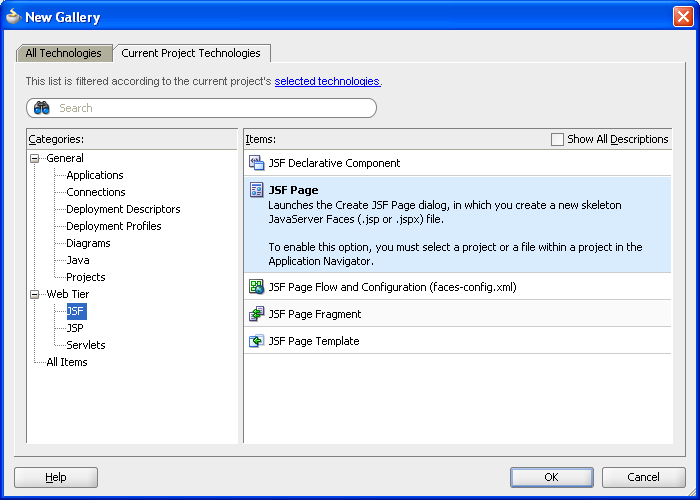Switch to the All Technologies tab

pos(63,53)
